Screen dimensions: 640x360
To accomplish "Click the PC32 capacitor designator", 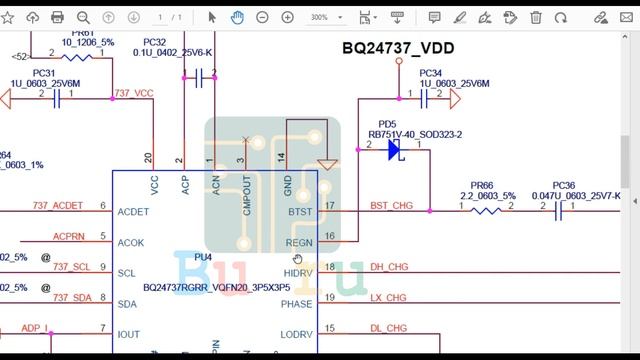I will pyautogui.click(x=155, y=42).
